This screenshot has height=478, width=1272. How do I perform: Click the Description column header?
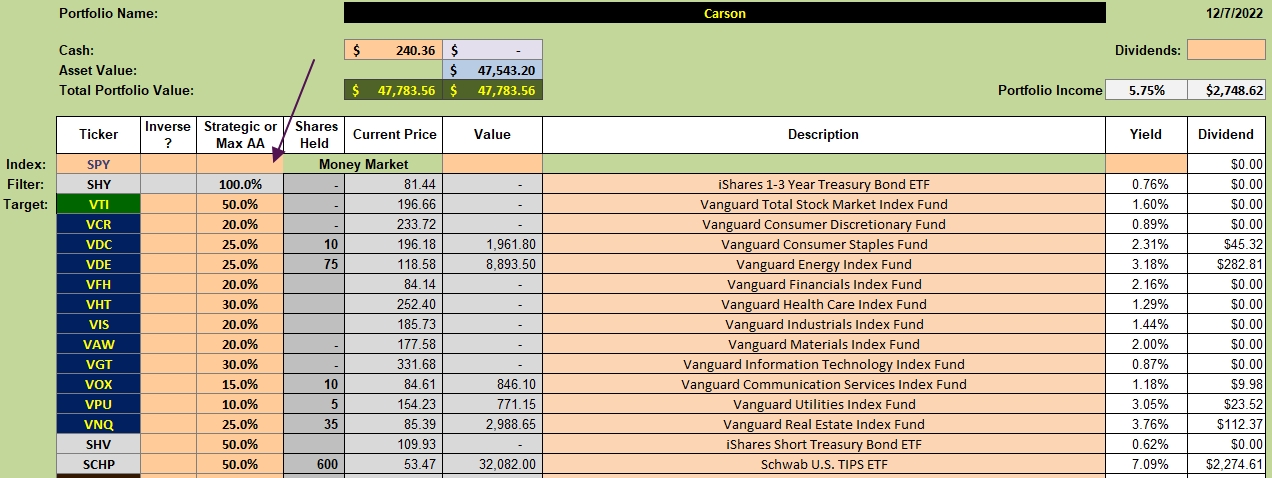pos(823,134)
